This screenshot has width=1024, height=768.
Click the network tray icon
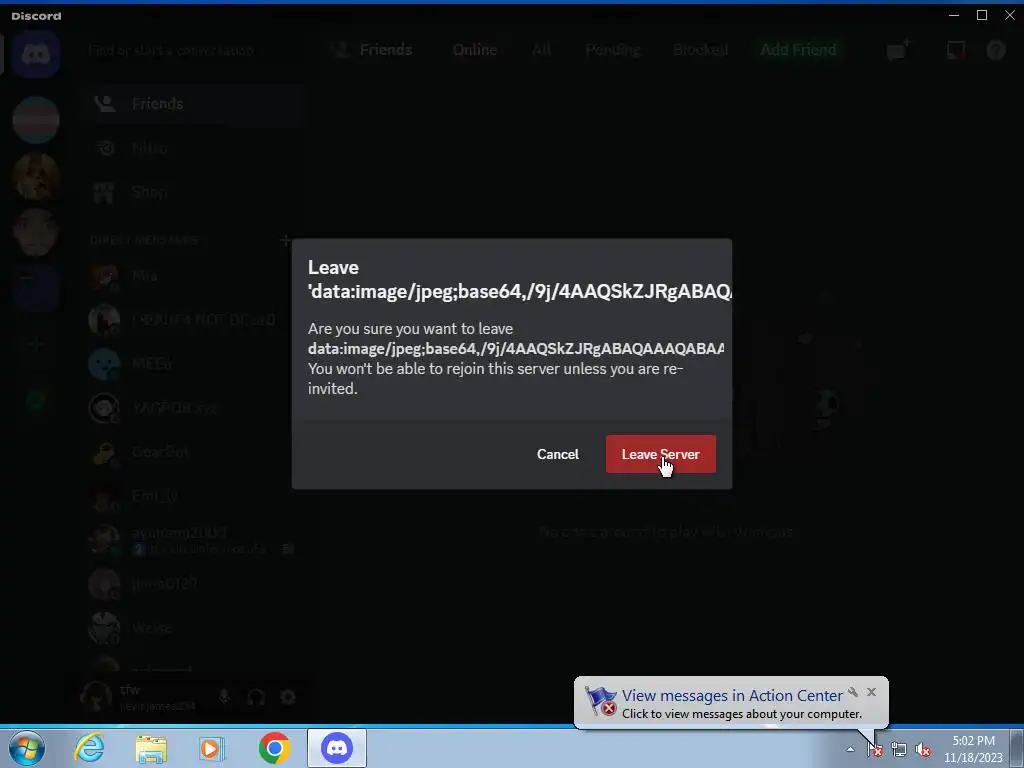pyautogui.click(x=899, y=750)
